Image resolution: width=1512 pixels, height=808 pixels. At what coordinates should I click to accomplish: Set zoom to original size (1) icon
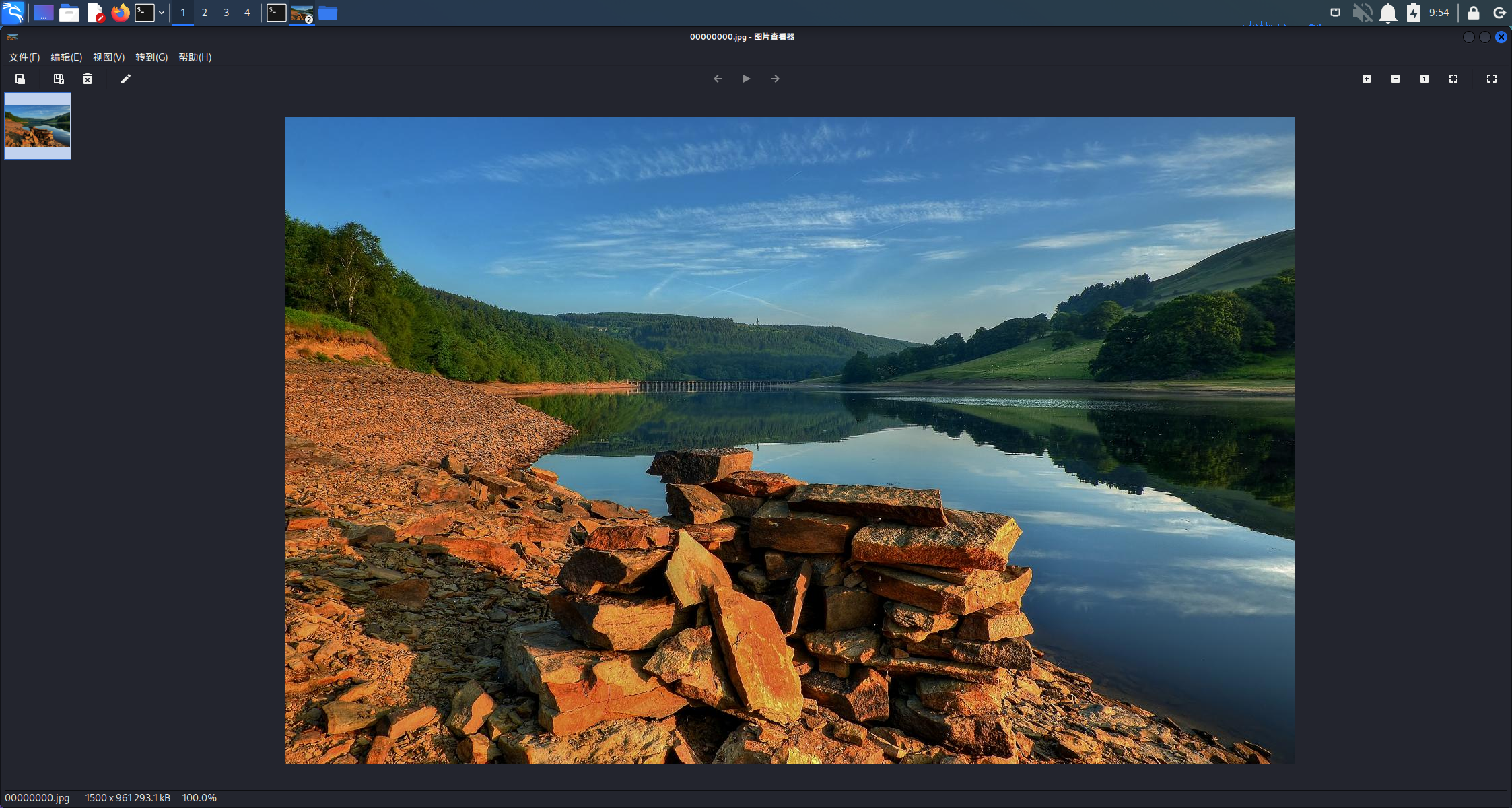(1424, 79)
